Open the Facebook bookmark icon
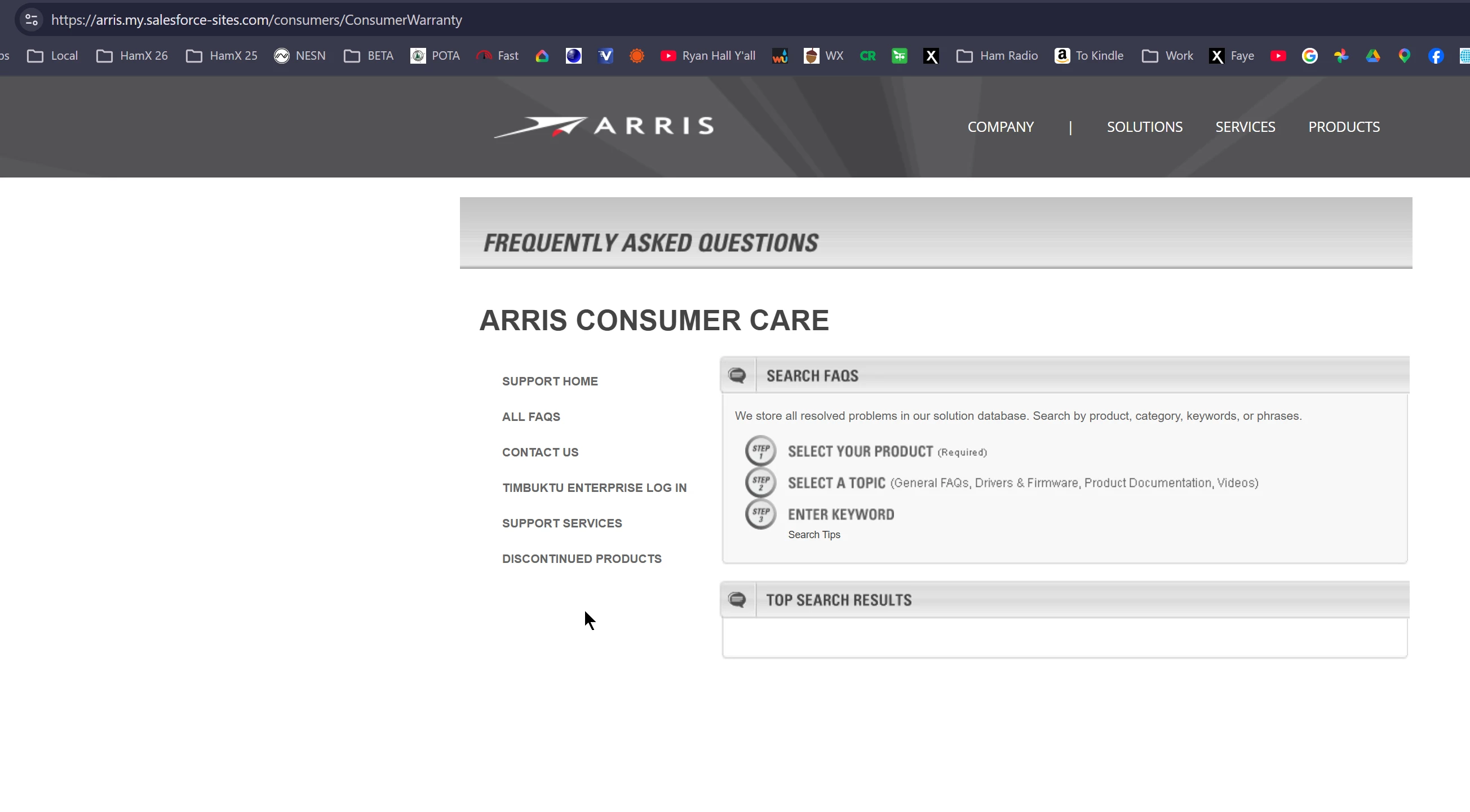This screenshot has height=812, width=1470. click(1436, 56)
